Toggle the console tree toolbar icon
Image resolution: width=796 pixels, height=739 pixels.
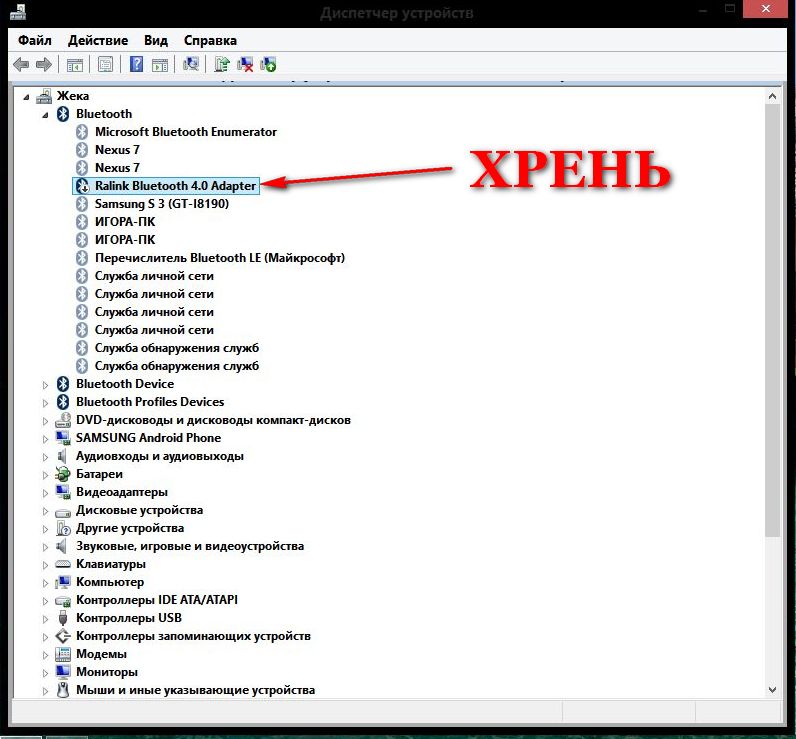tap(75, 64)
